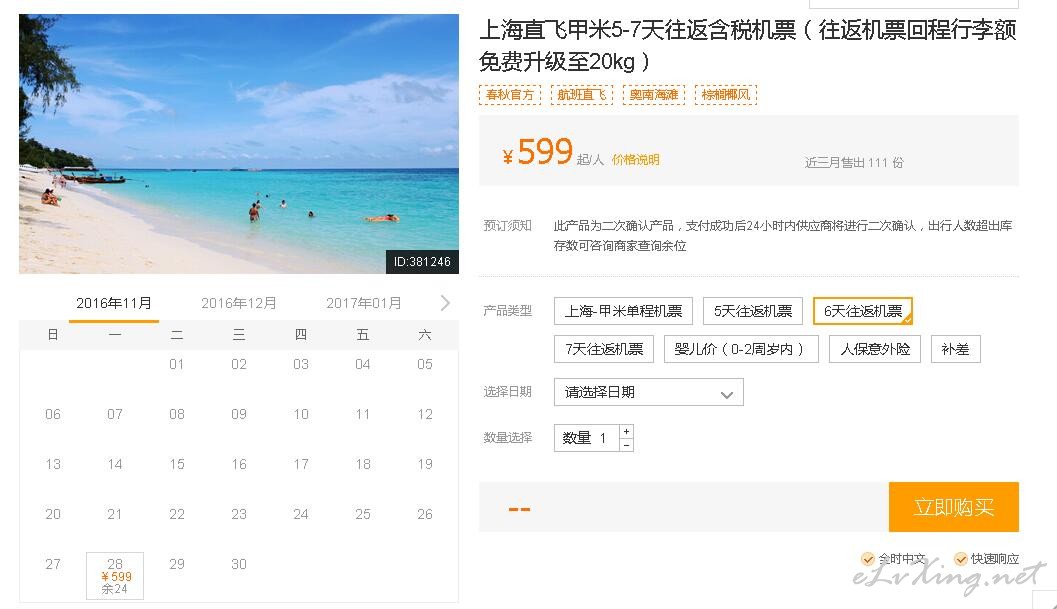
Task: Open the 请选择日期 date dropdown
Action: pyautogui.click(x=648, y=393)
